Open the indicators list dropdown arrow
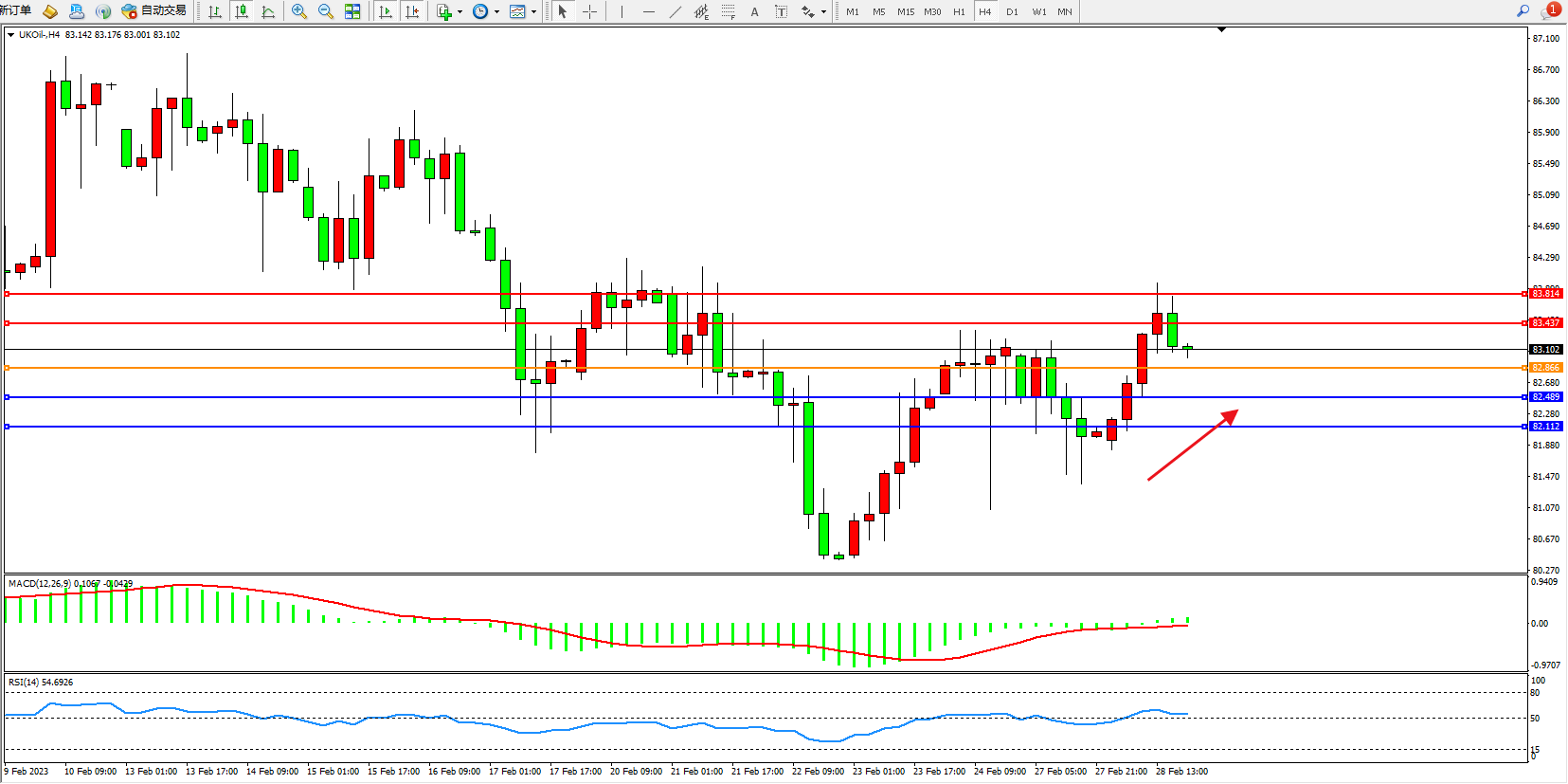1568x784 pixels. point(460,12)
